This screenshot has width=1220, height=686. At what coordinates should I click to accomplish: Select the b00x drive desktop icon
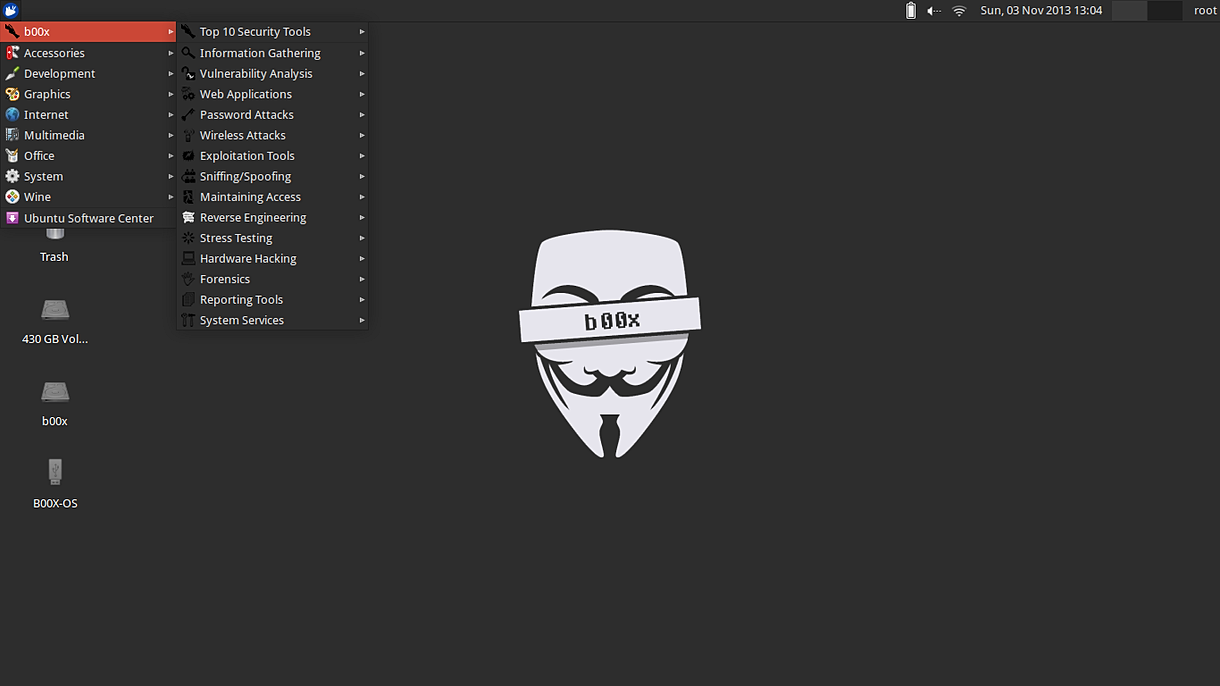tap(55, 391)
